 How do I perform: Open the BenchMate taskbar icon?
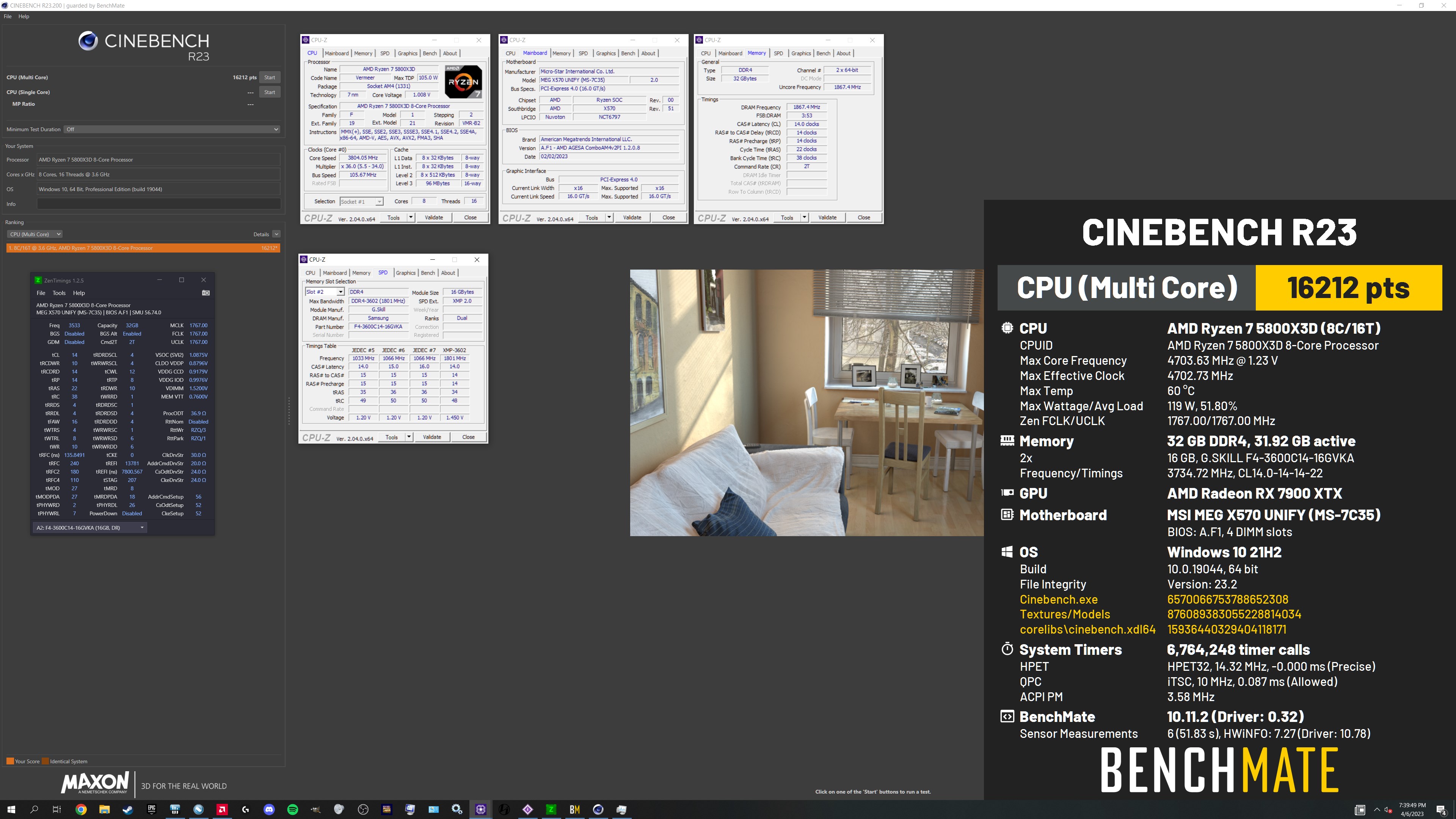click(574, 810)
